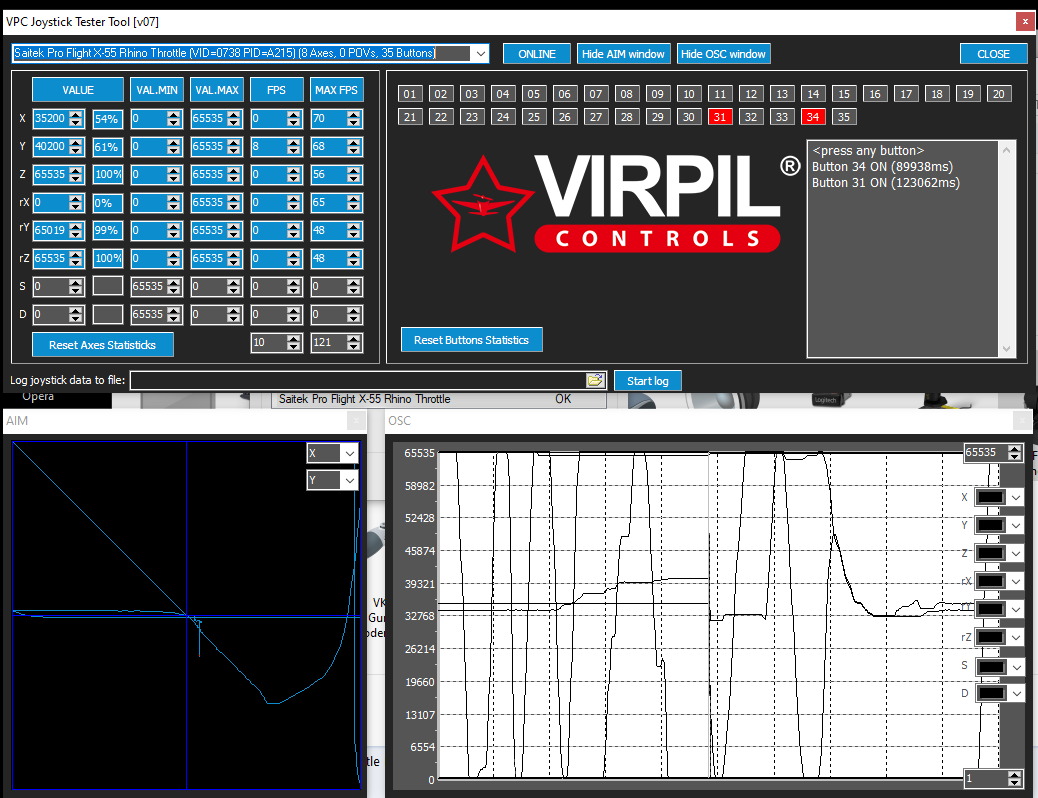This screenshot has height=798, width=1038.
Task: Click the FPS column header
Action: point(277,90)
